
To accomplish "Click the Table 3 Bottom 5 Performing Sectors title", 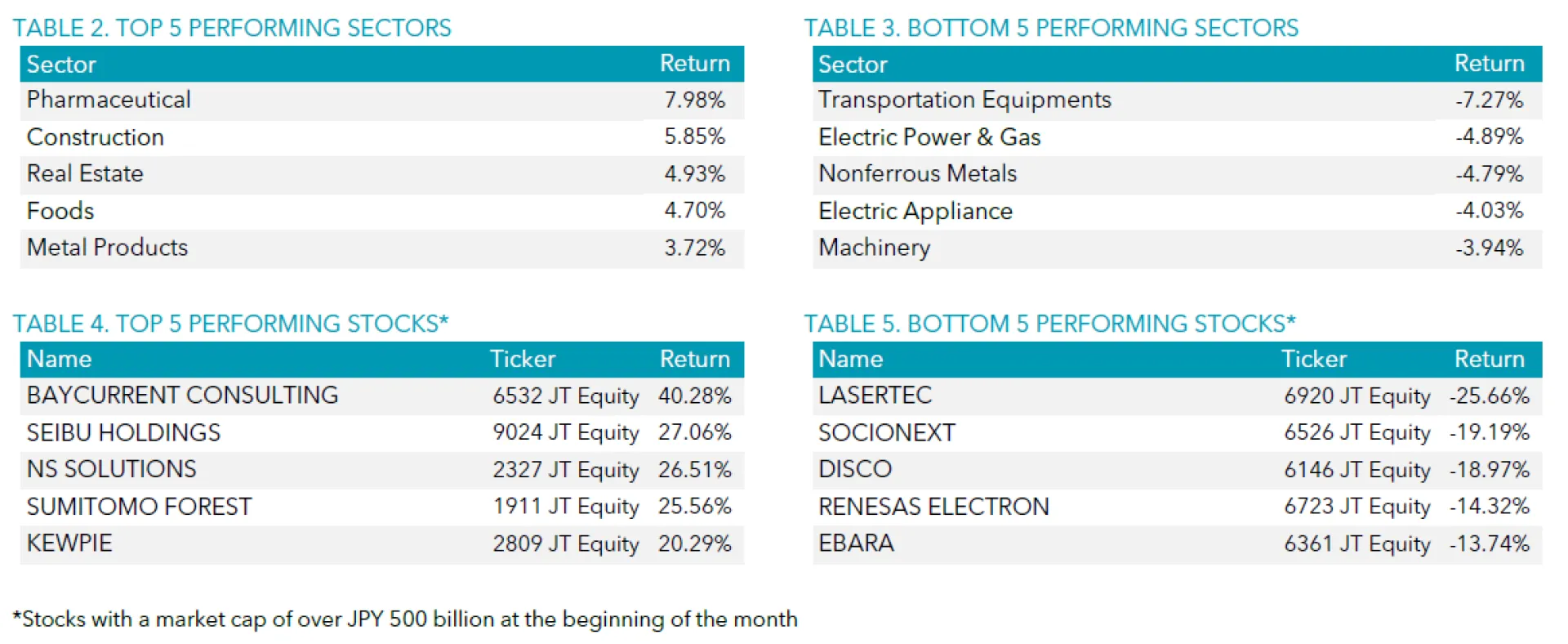I will [x=1051, y=28].
